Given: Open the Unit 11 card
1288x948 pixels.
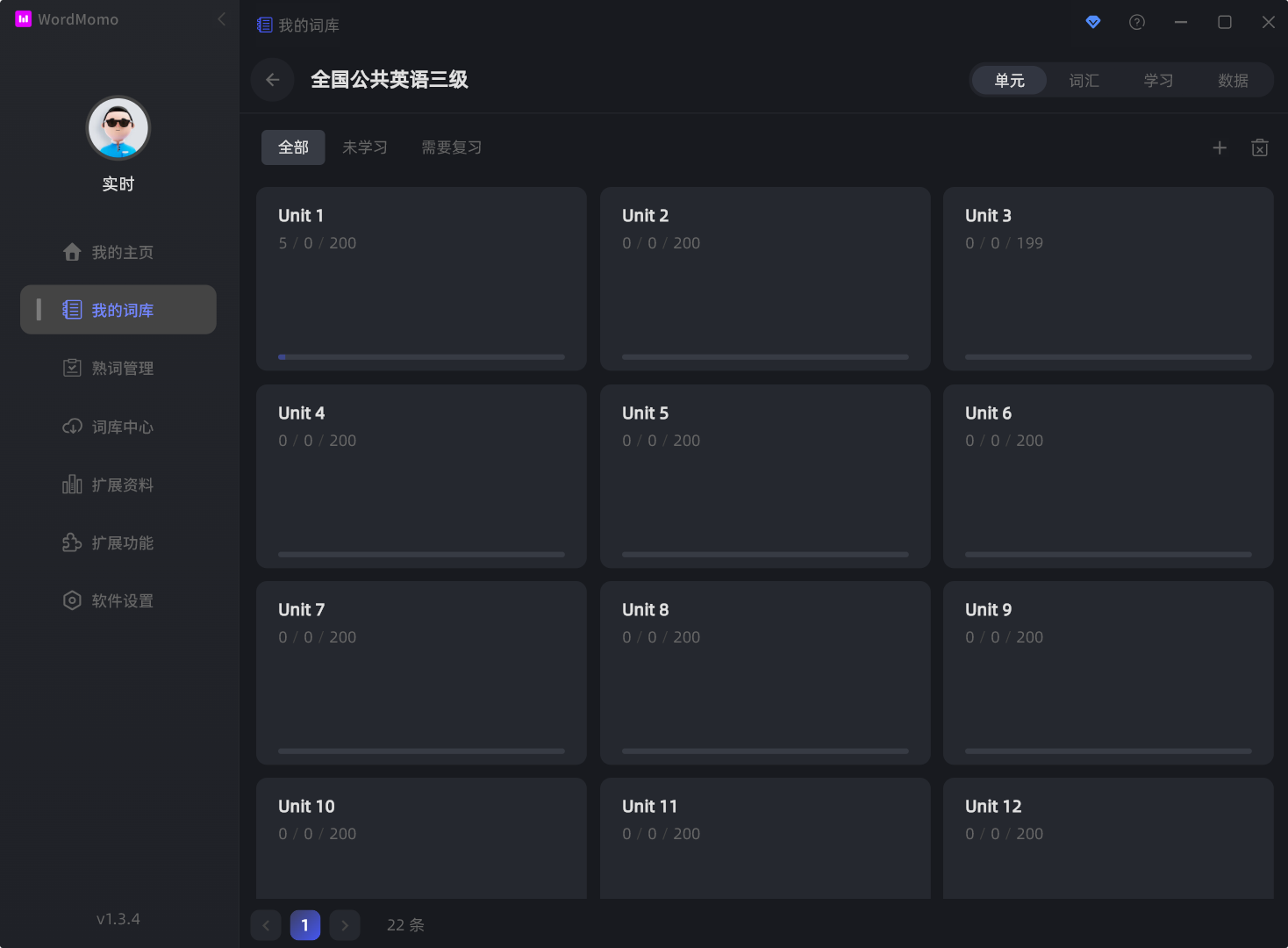Looking at the screenshot, I should 765,838.
